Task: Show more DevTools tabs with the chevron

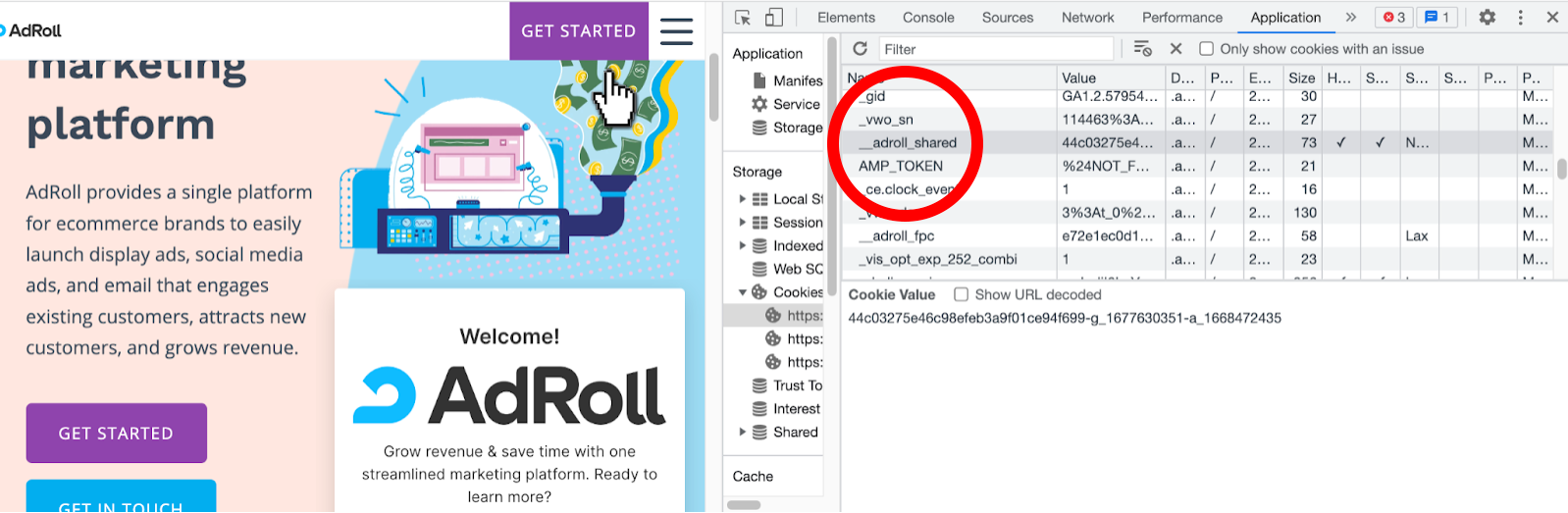Action: pyautogui.click(x=1351, y=17)
